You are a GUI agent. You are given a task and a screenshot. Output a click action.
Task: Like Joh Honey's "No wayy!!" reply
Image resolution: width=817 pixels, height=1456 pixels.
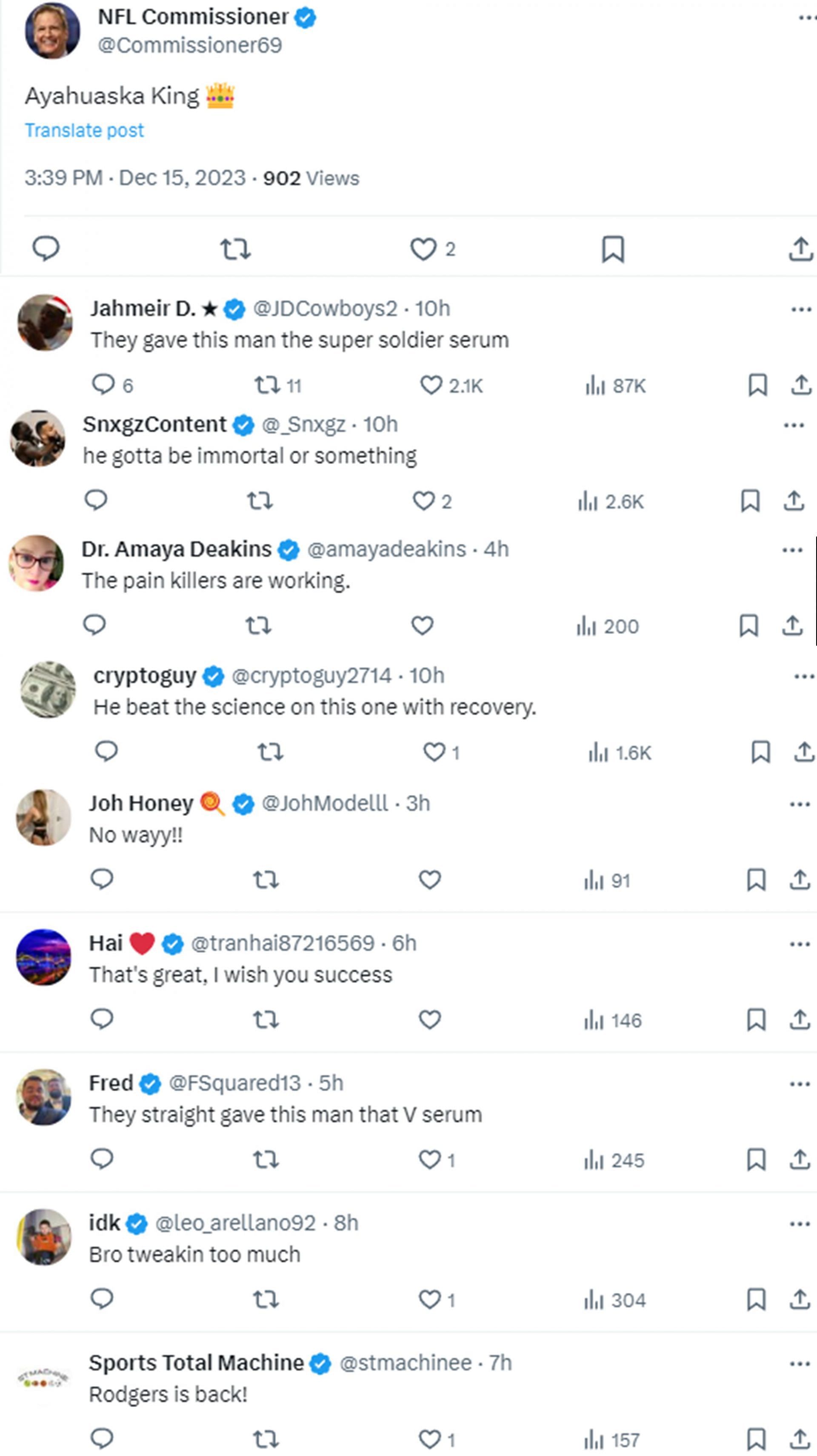point(430,880)
